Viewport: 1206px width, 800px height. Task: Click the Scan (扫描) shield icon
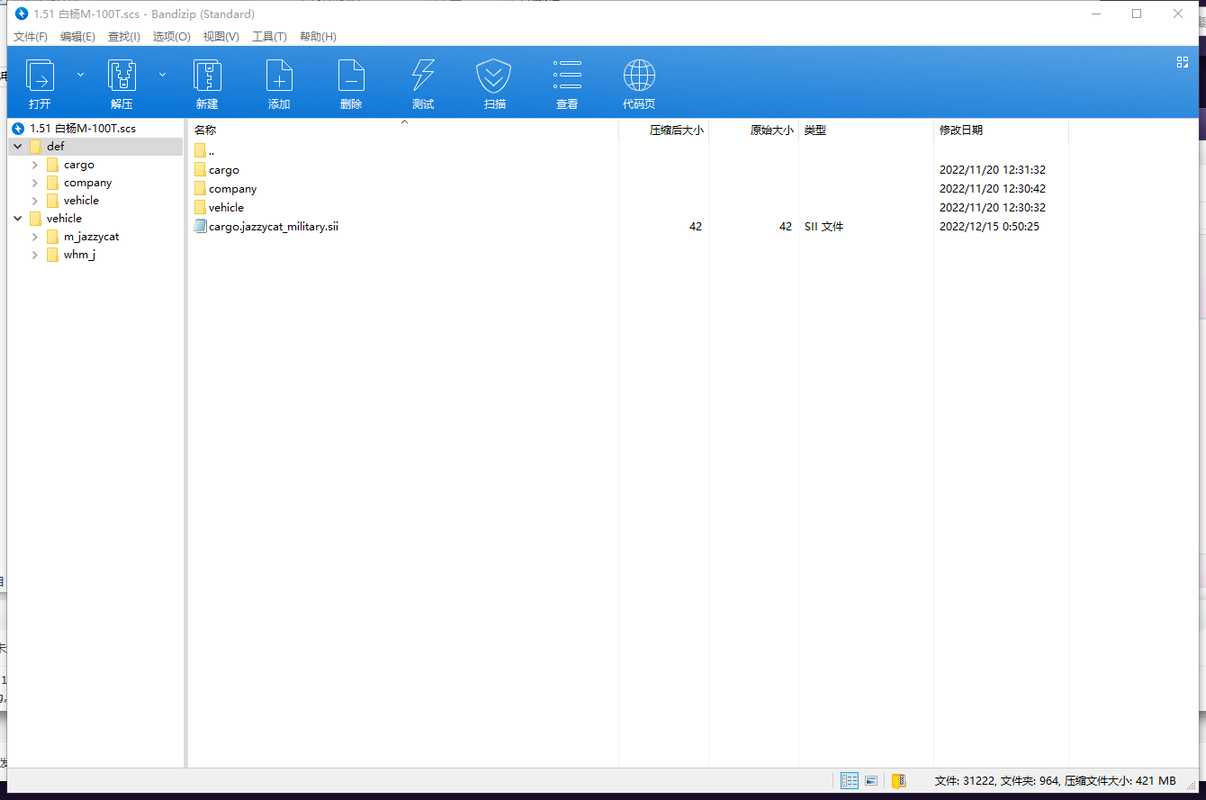click(x=494, y=76)
